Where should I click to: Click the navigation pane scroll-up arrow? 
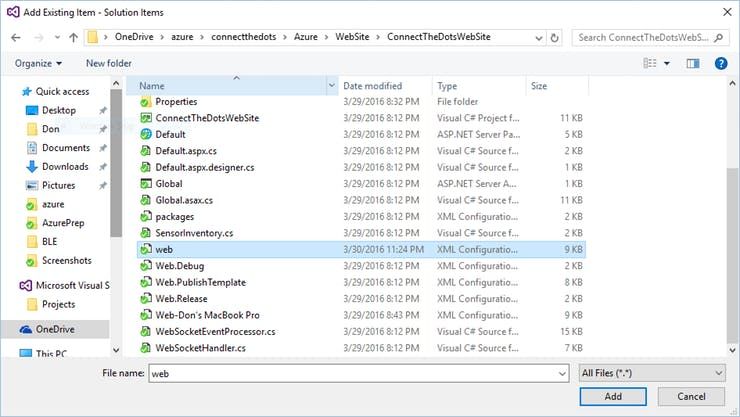[x=116, y=83]
